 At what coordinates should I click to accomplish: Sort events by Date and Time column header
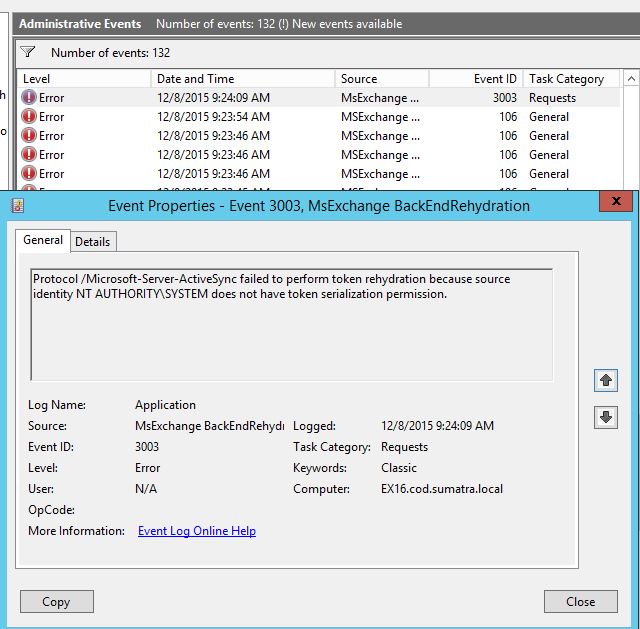243,78
